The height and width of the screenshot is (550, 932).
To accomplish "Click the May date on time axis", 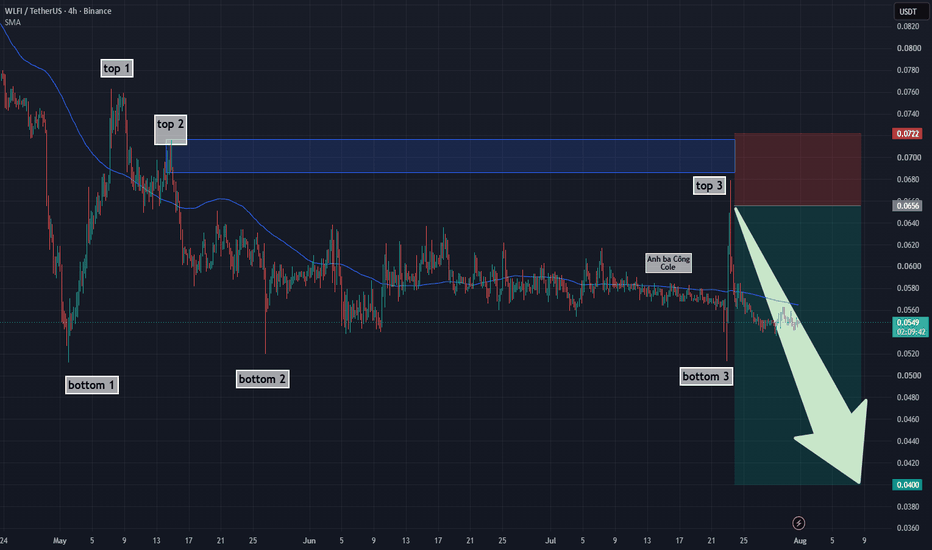I will point(59,540).
